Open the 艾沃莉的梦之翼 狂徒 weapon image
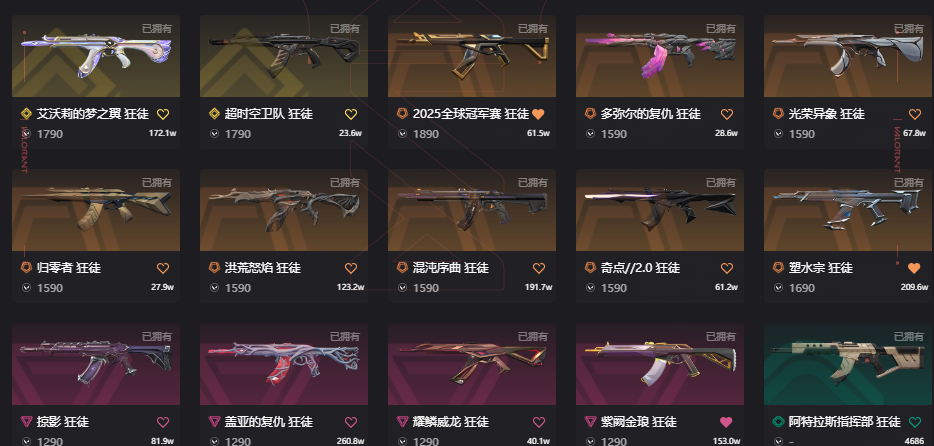934x446 pixels. coord(96,56)
